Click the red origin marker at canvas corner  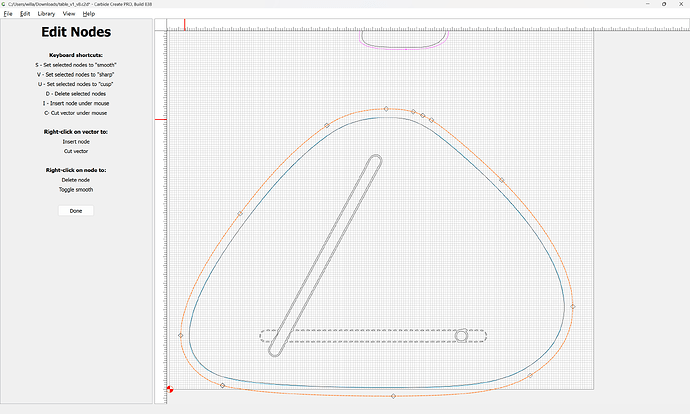169,389
